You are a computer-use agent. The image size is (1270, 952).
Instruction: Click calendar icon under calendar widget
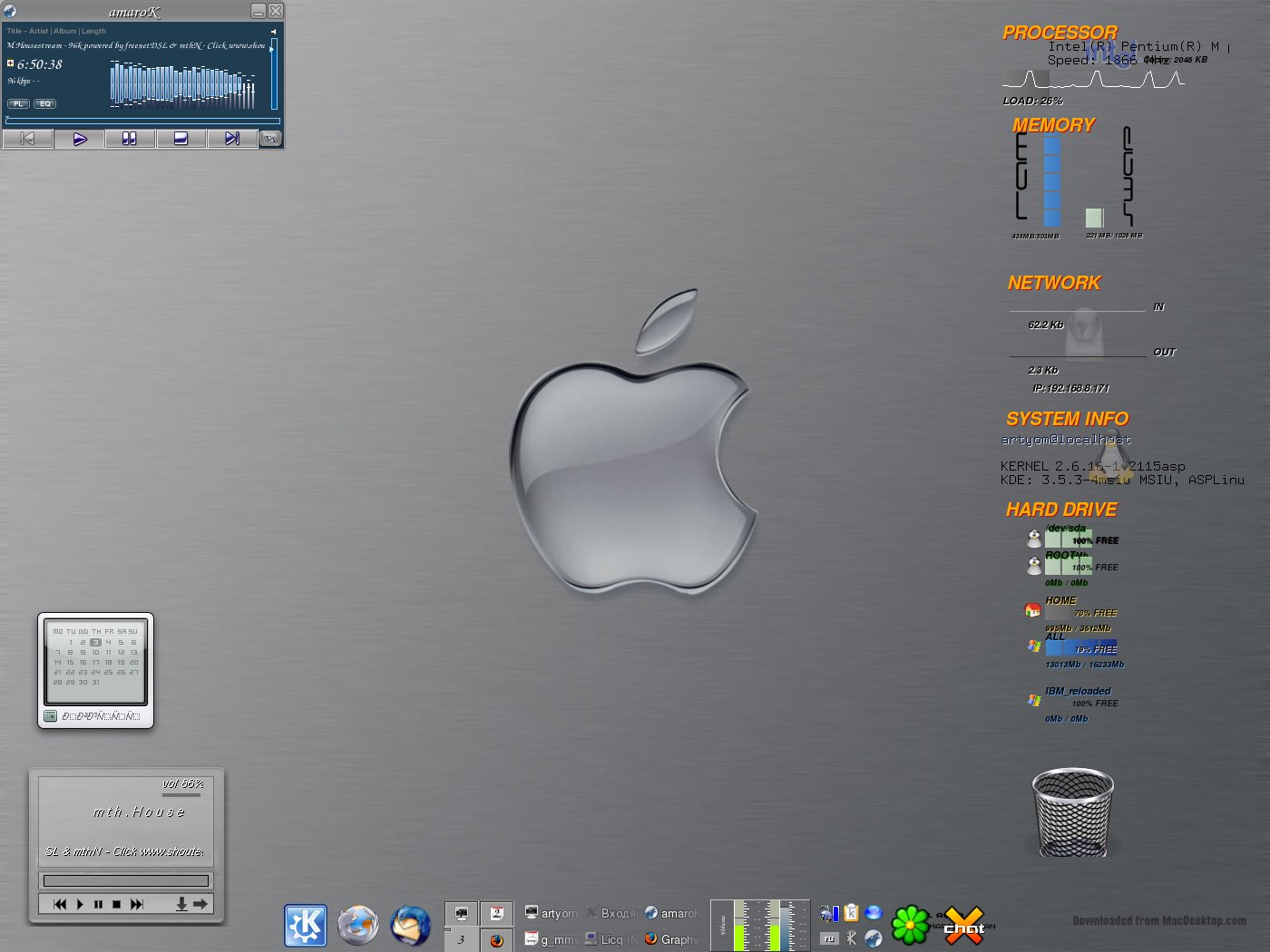[x=50, y=716]
